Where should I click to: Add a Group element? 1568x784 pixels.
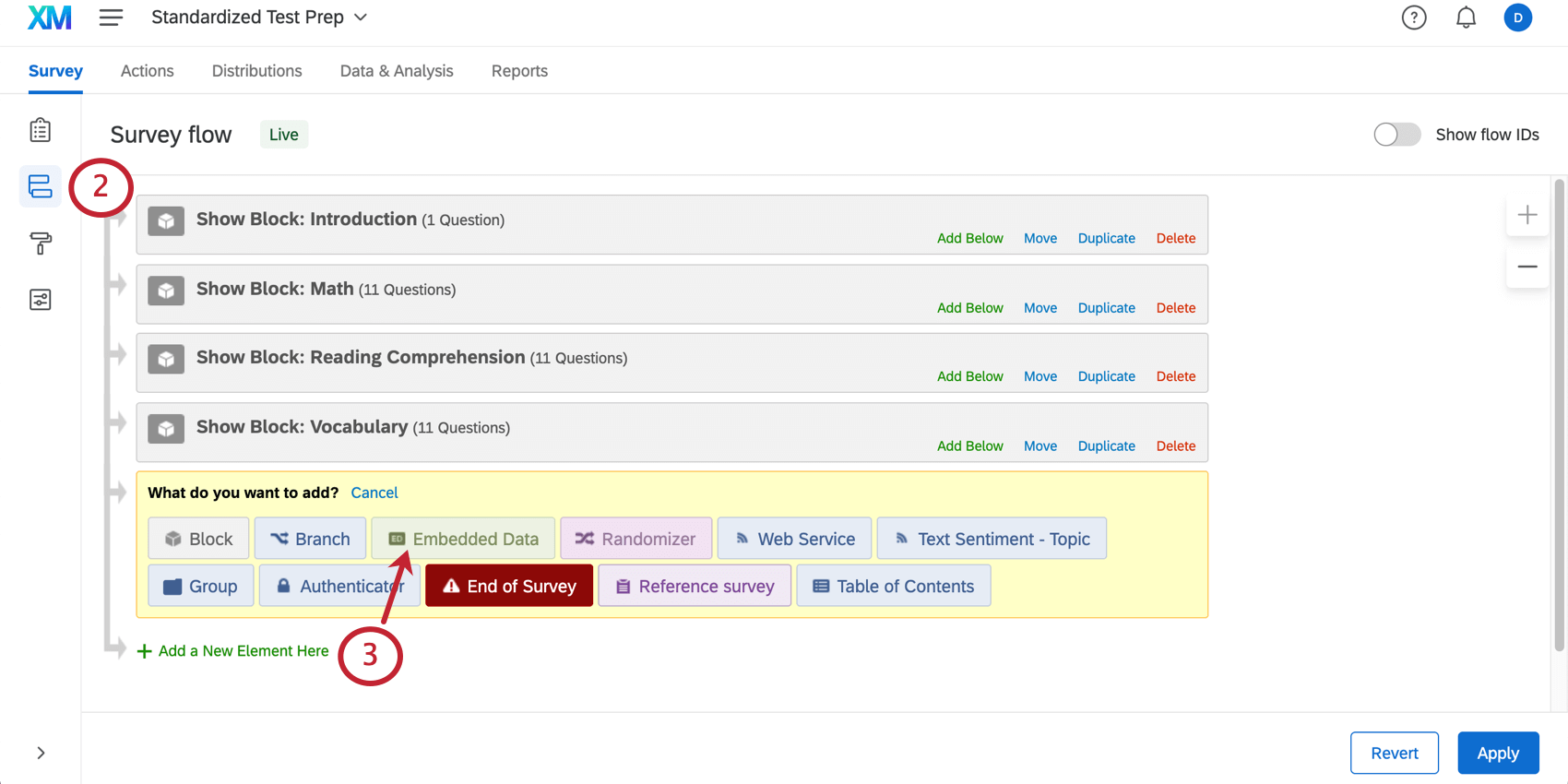(x=201, y=586)
